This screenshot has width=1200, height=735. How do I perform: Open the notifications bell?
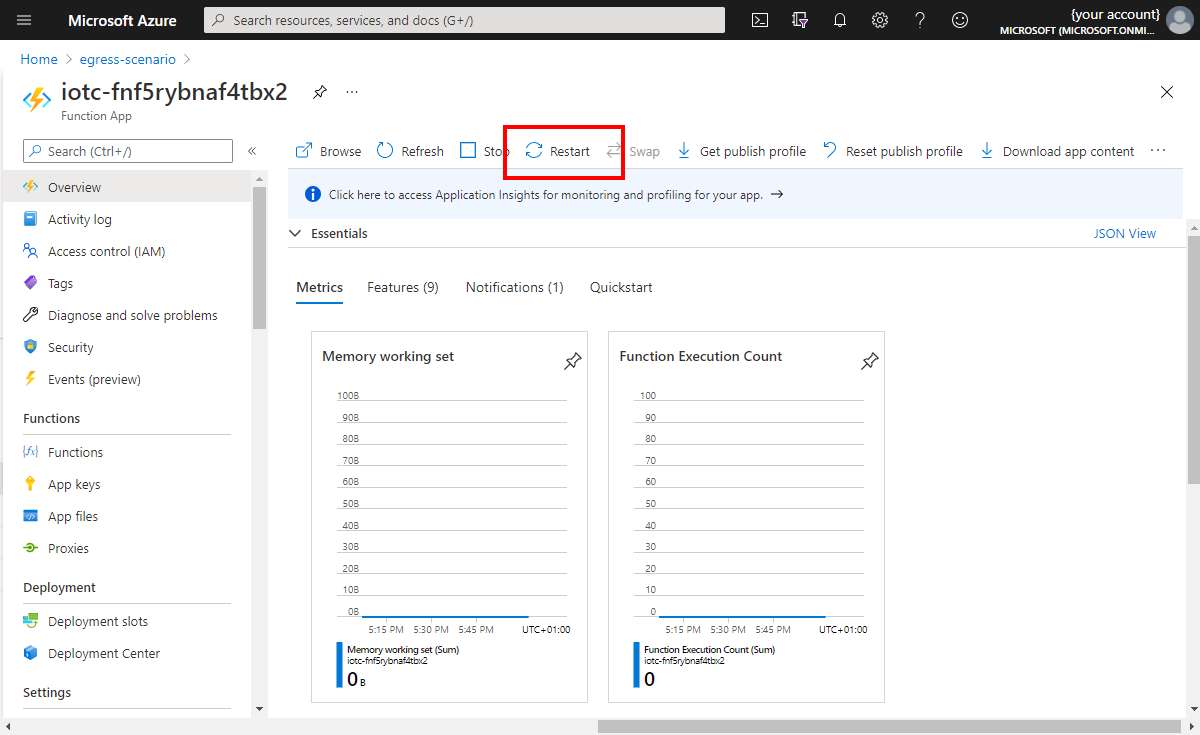[840, 20]
